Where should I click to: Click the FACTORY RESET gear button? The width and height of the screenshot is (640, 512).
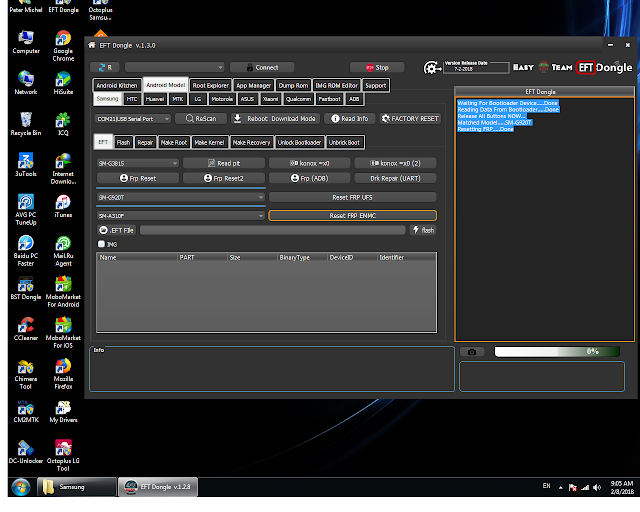pos(410,119)
